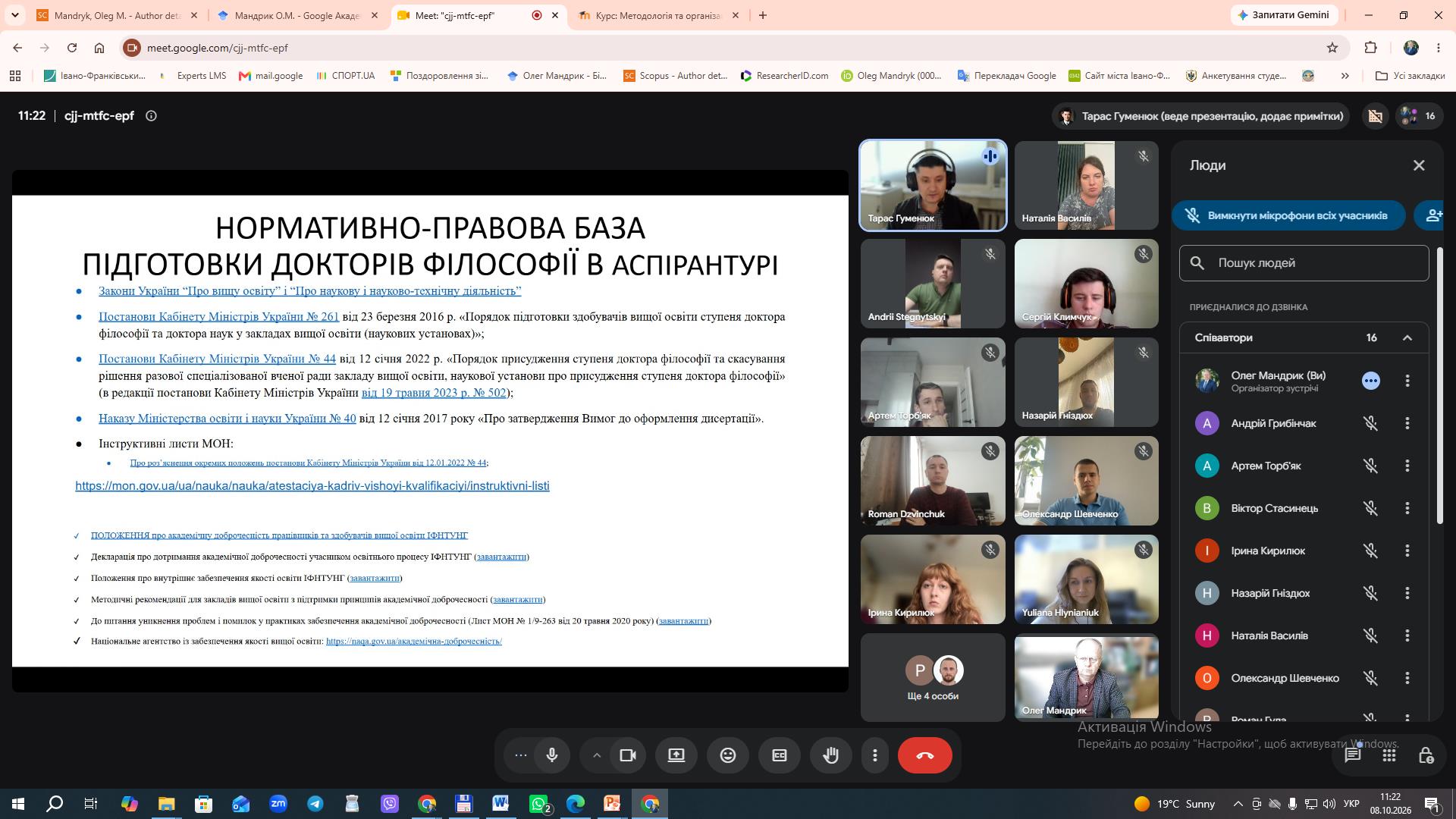This screenshot has width=1456, height=819.
Task: Open a new browser tab
Action: pyautogui.click(x=763, y=15)
